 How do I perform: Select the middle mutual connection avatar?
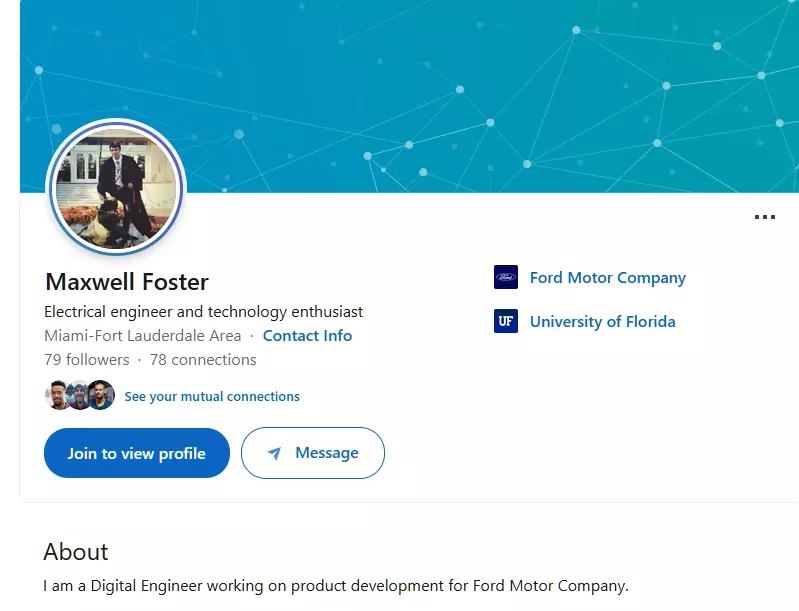80,396
